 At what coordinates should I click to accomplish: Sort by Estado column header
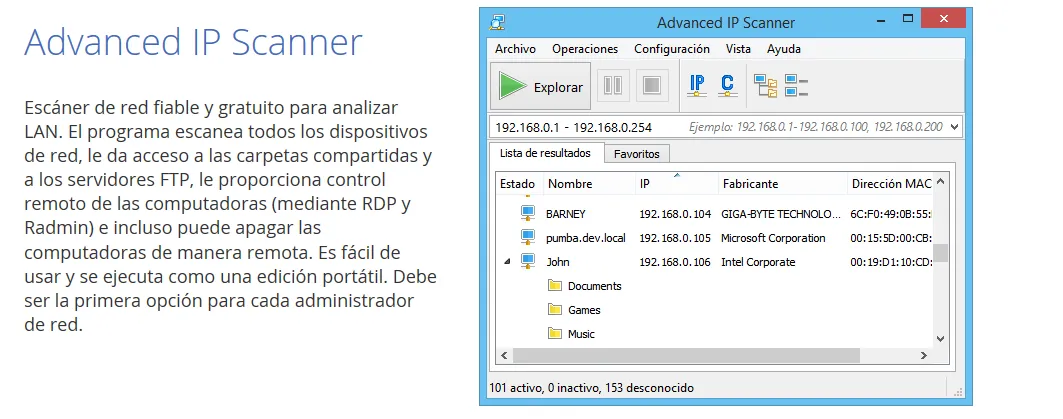pyautogui.click(x=518, y=184)
